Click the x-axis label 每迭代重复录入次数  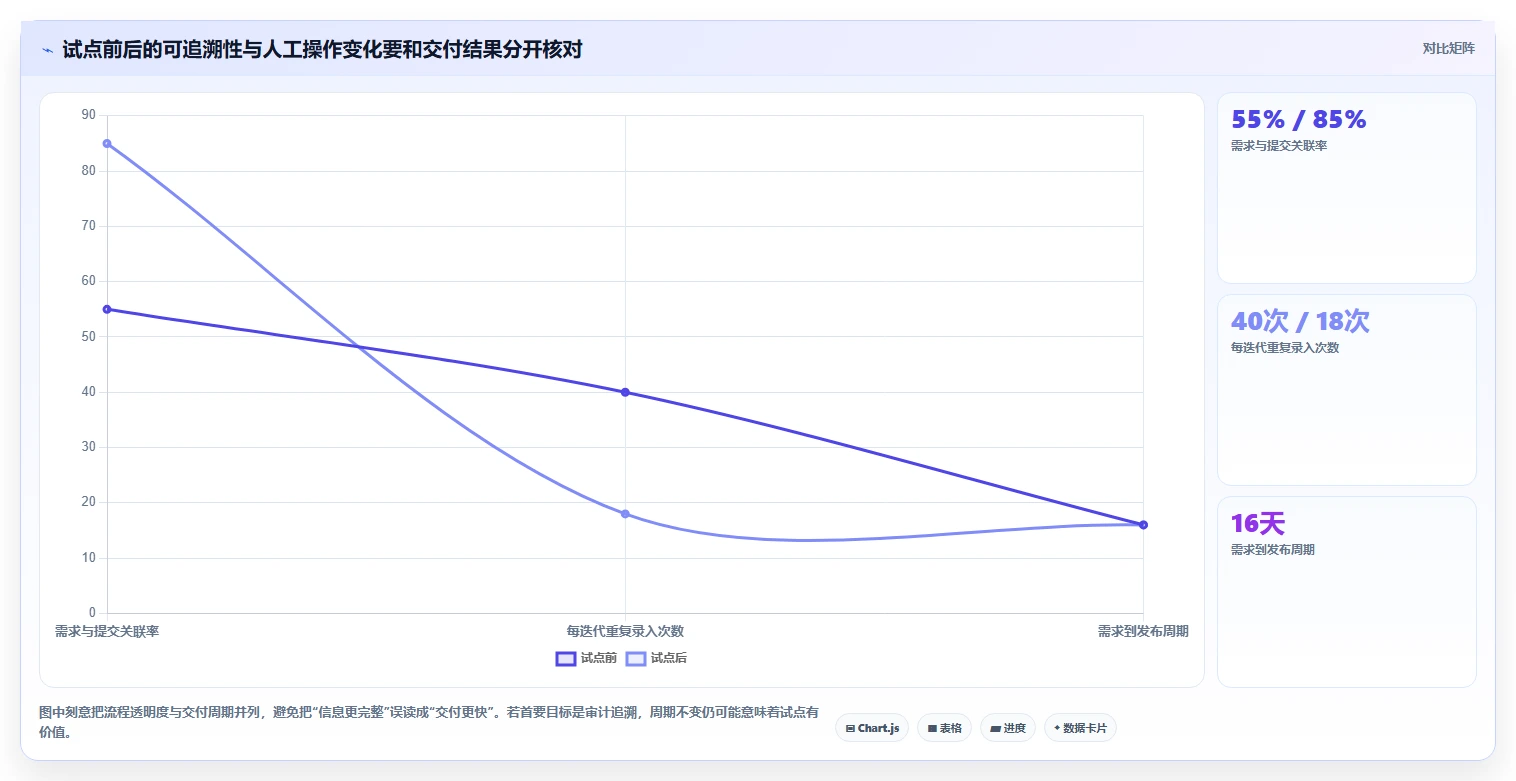click(x=625, y=631)
